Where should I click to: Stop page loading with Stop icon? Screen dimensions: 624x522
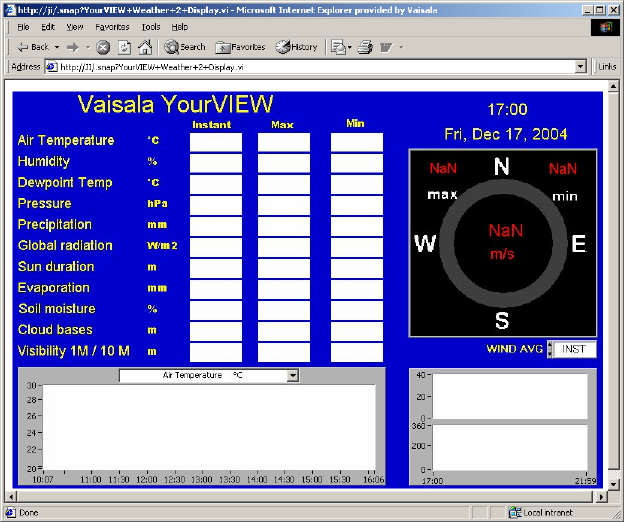103,47
